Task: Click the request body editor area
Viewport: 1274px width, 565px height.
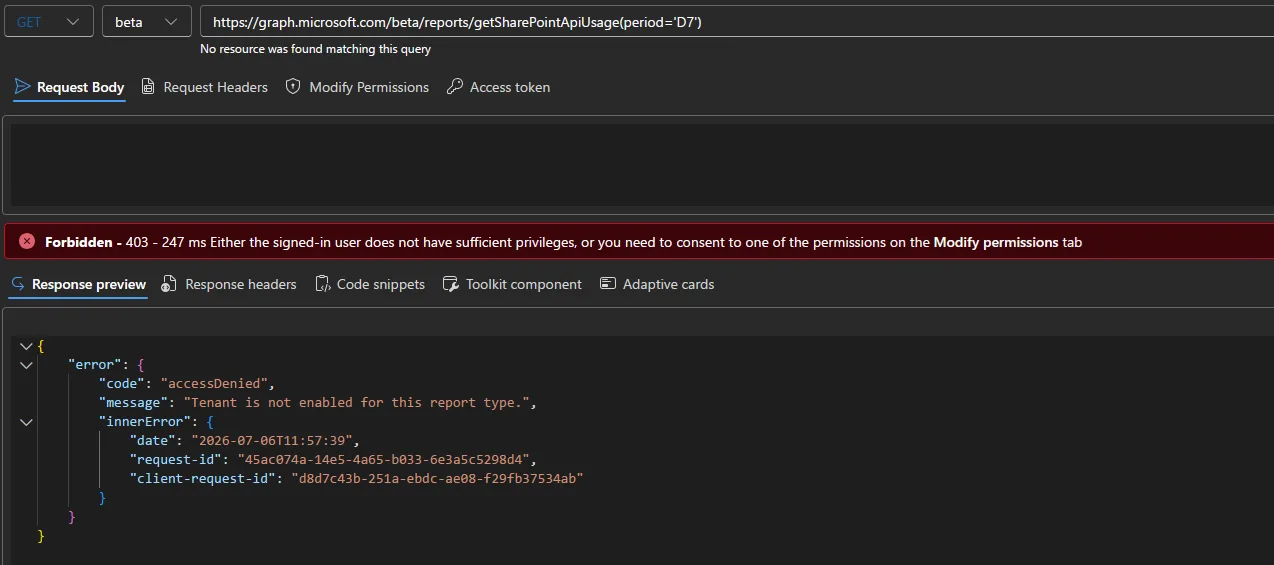Action: (x=641, y=164)
